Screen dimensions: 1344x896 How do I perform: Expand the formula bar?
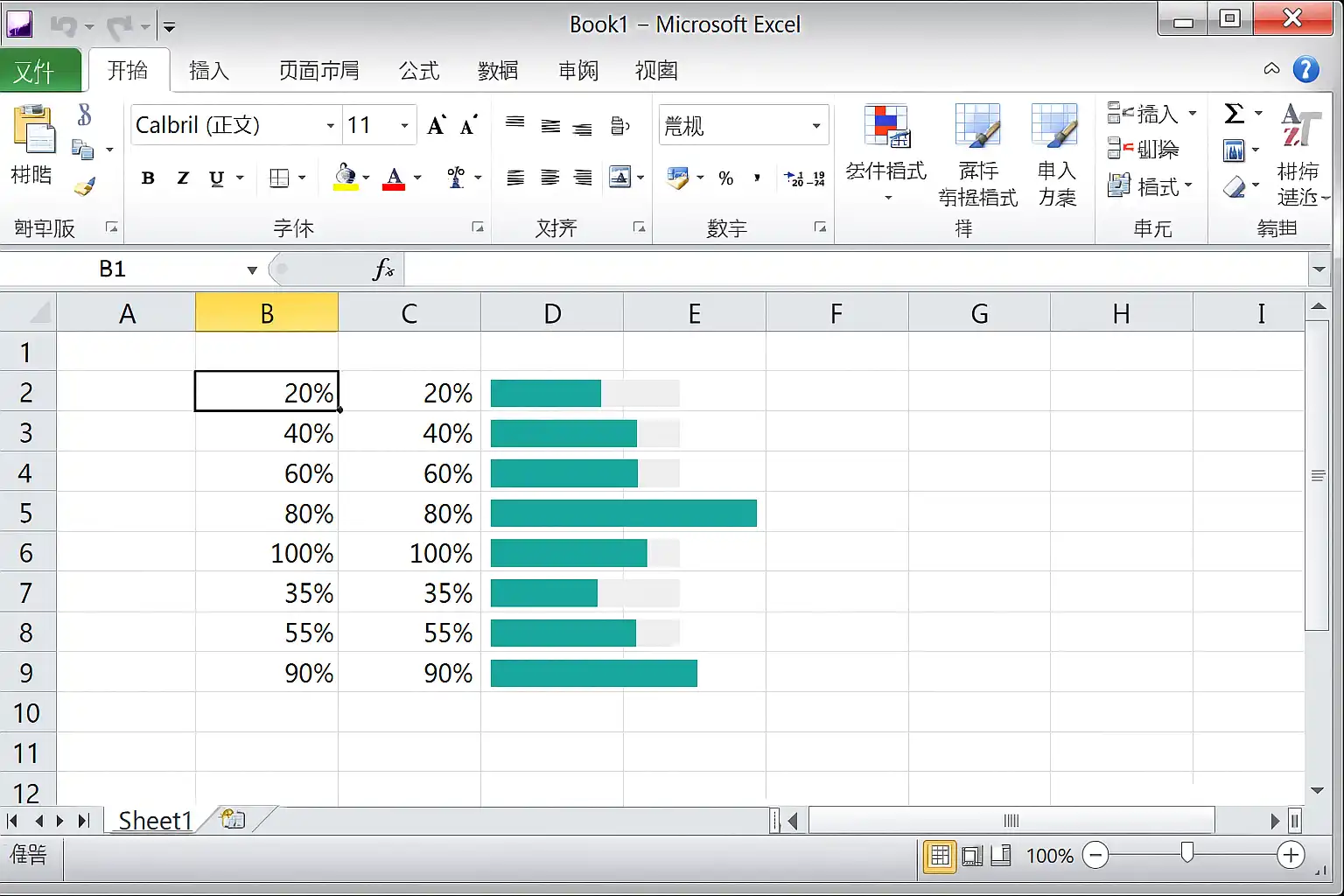point(1319,269)
